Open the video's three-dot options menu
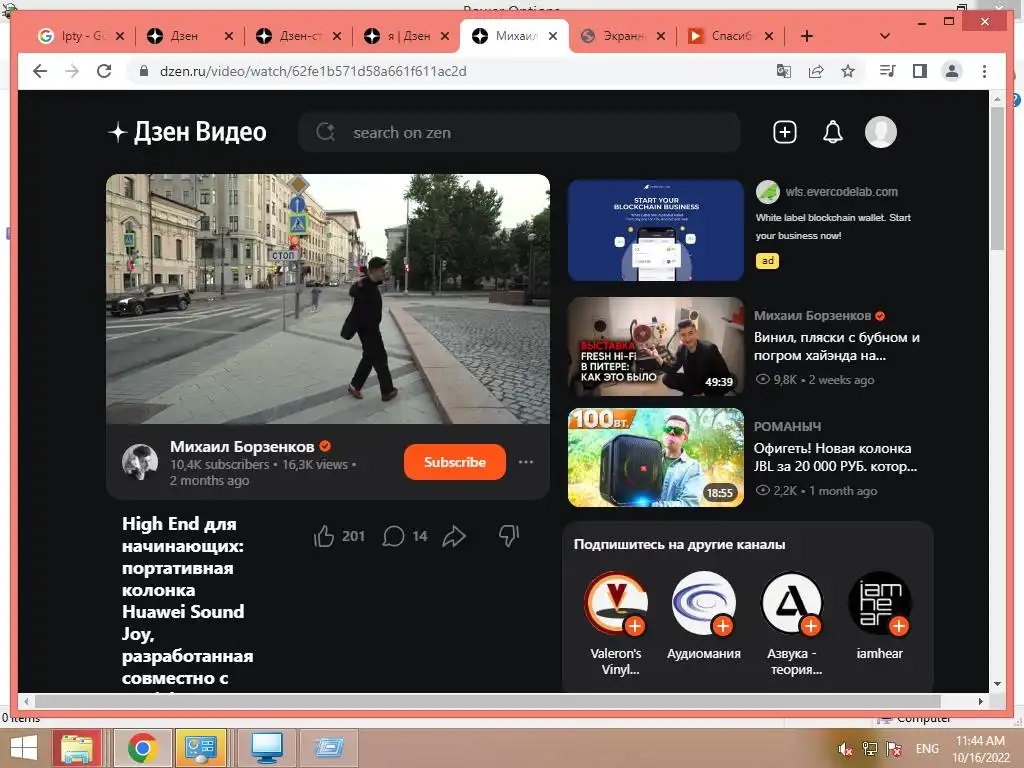Image resolution: width=1024 pixels, height=768 pixels. tap(526, 462)
